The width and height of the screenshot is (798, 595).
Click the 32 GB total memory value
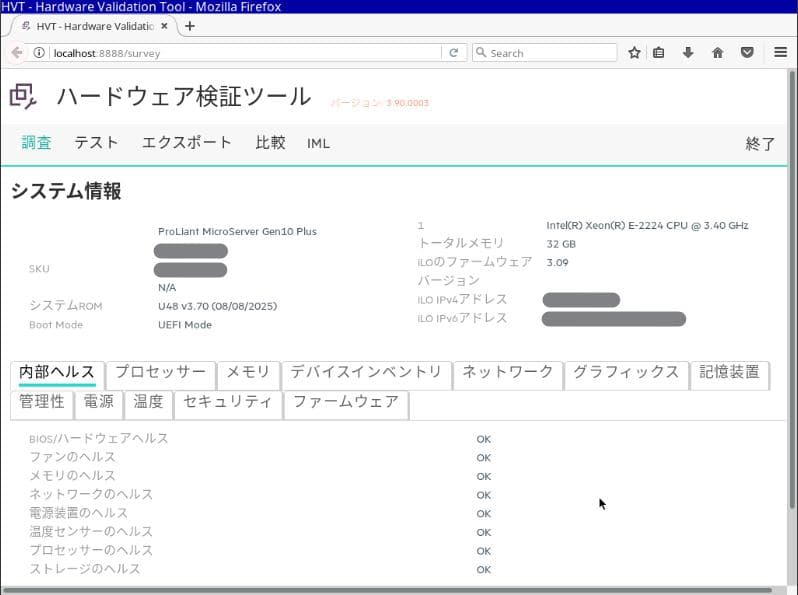pyautogui.click(x=561, y=244)
